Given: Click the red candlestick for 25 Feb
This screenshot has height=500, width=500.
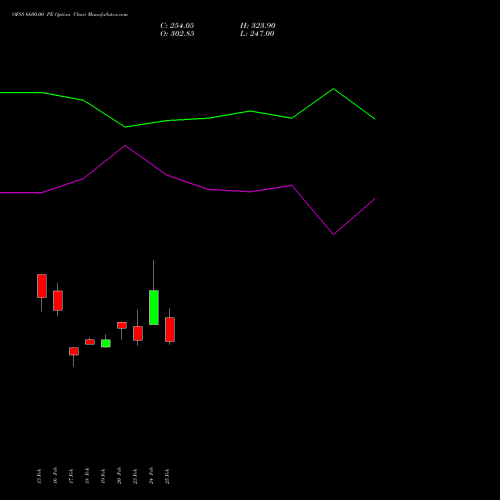Looking at the screenshot, I should pos(170,329).
